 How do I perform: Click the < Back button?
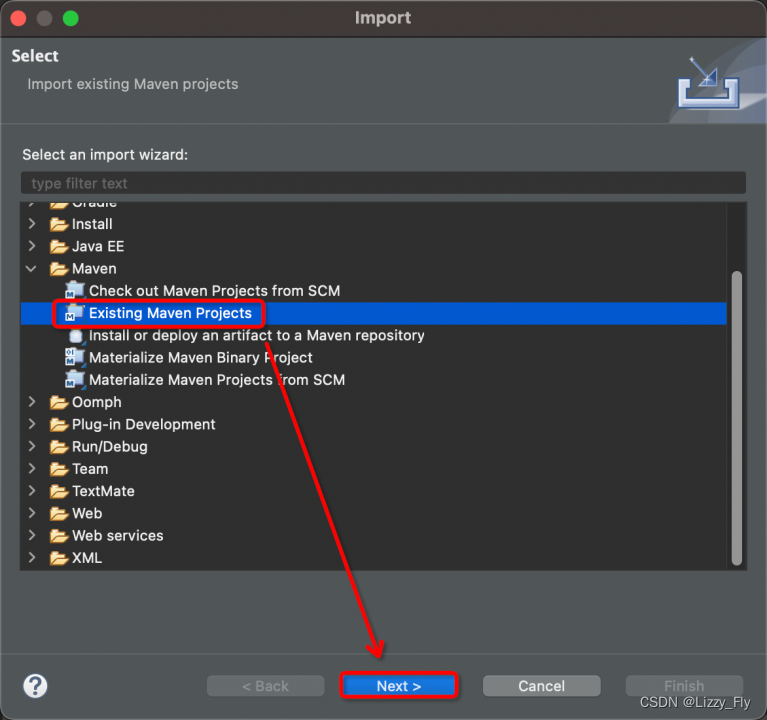(x=266, y=686)
